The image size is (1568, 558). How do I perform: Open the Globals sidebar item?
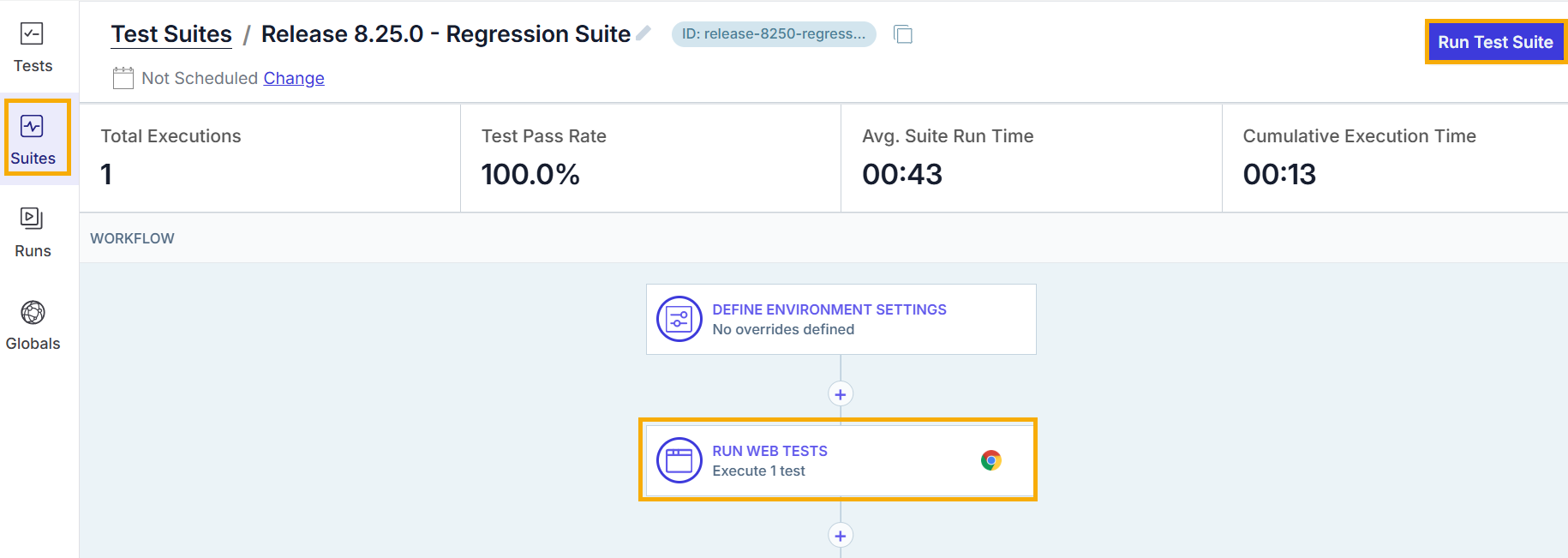coord(33,325)
